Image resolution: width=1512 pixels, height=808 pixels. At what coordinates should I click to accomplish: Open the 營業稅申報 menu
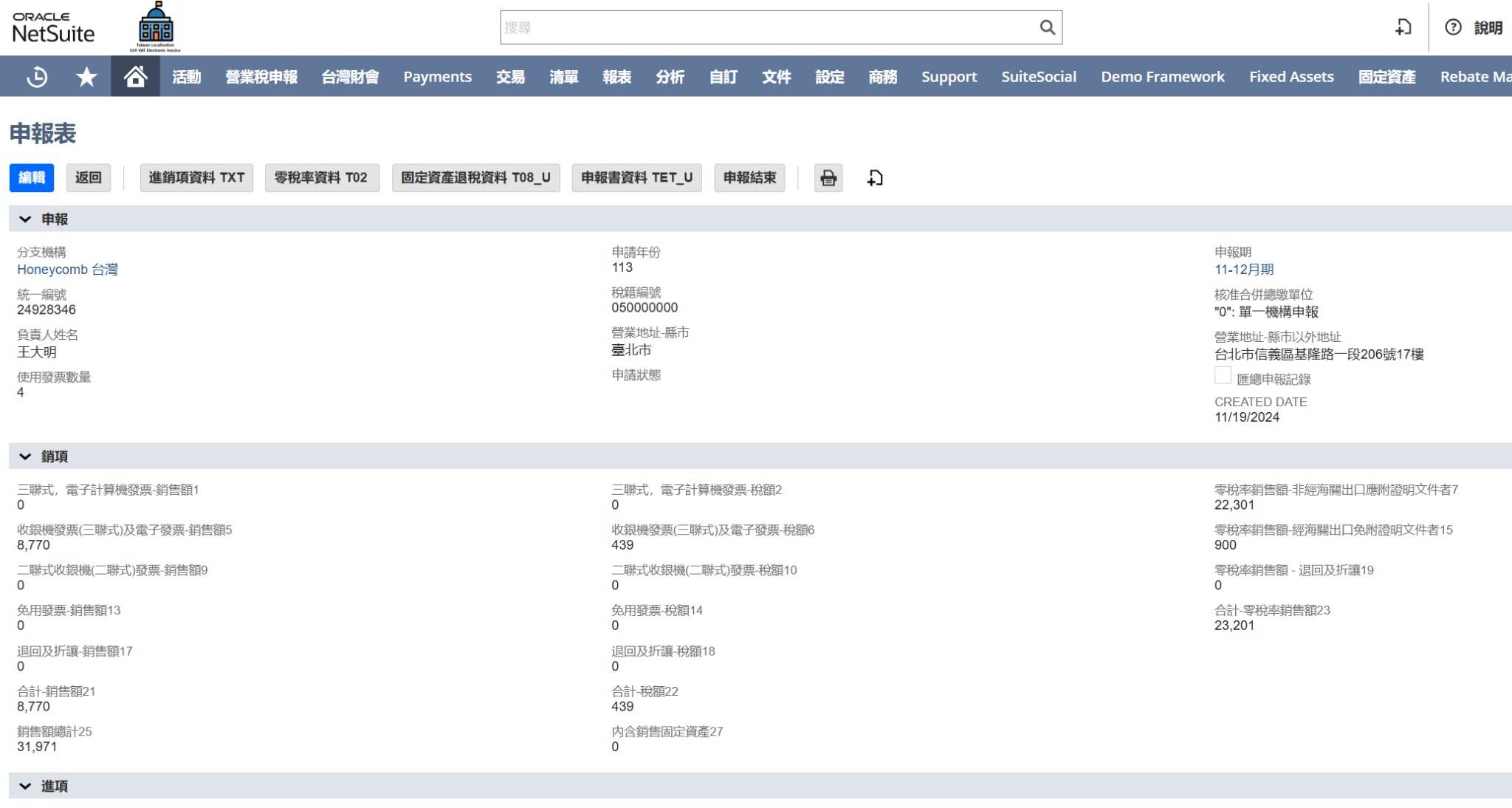(x=261, y=77)
